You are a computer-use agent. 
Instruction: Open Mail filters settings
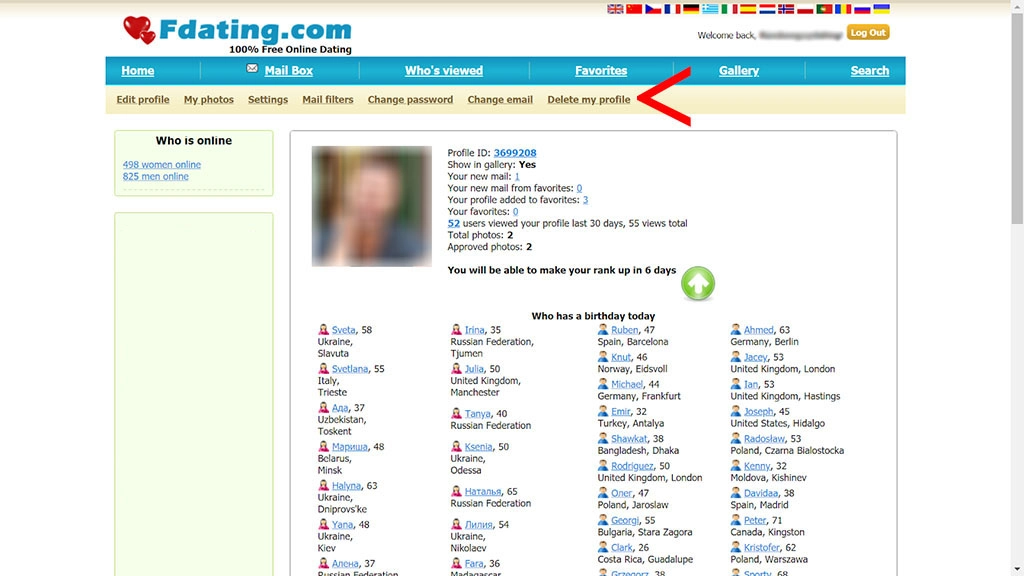coord(328,100)
